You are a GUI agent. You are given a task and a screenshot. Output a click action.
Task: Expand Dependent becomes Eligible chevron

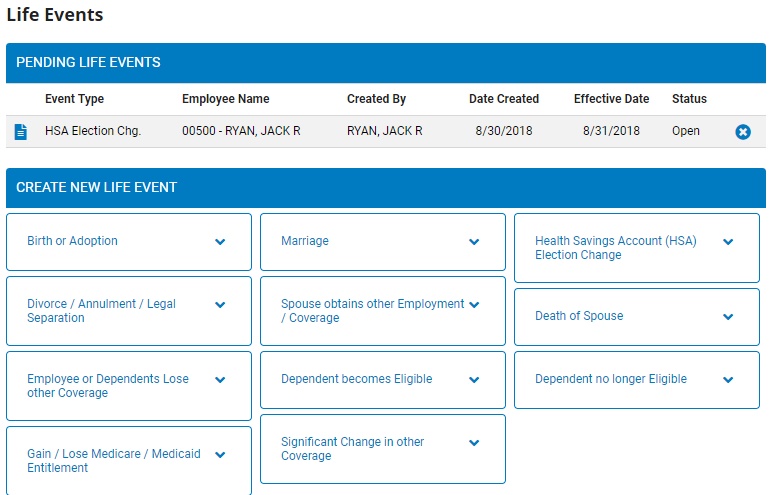(474, 380)
